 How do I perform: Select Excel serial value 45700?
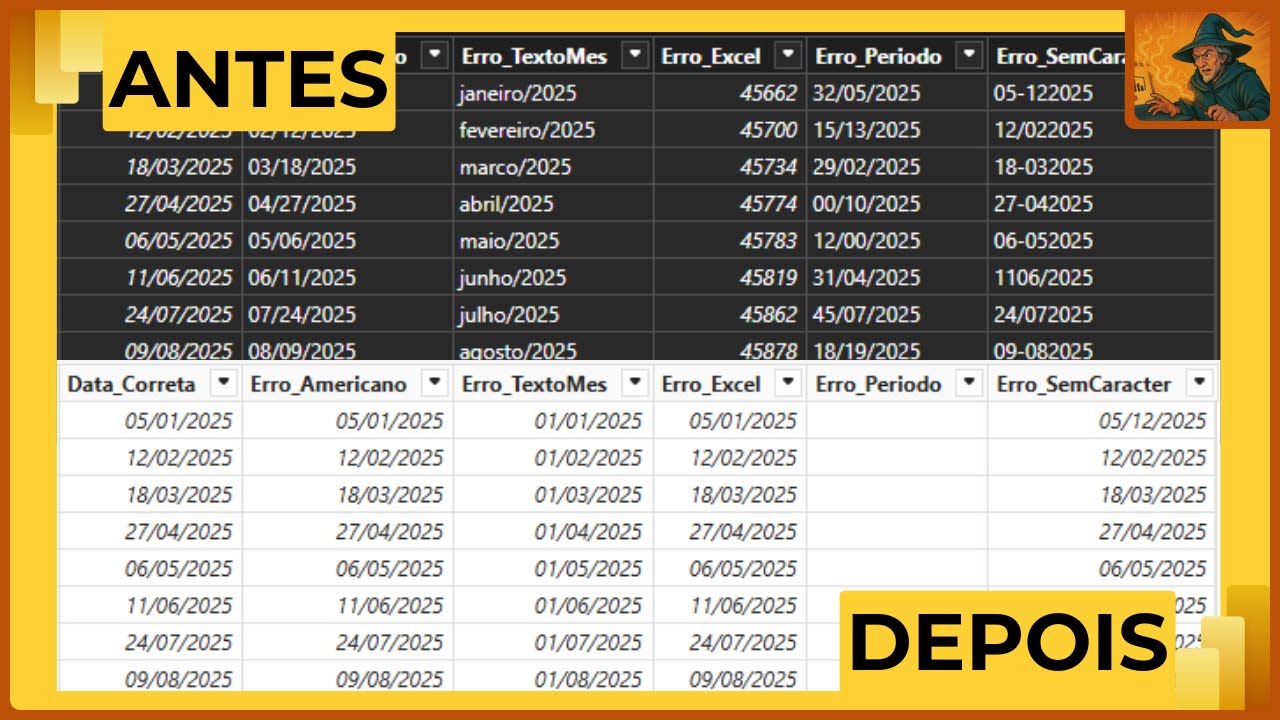pos(768,130)
